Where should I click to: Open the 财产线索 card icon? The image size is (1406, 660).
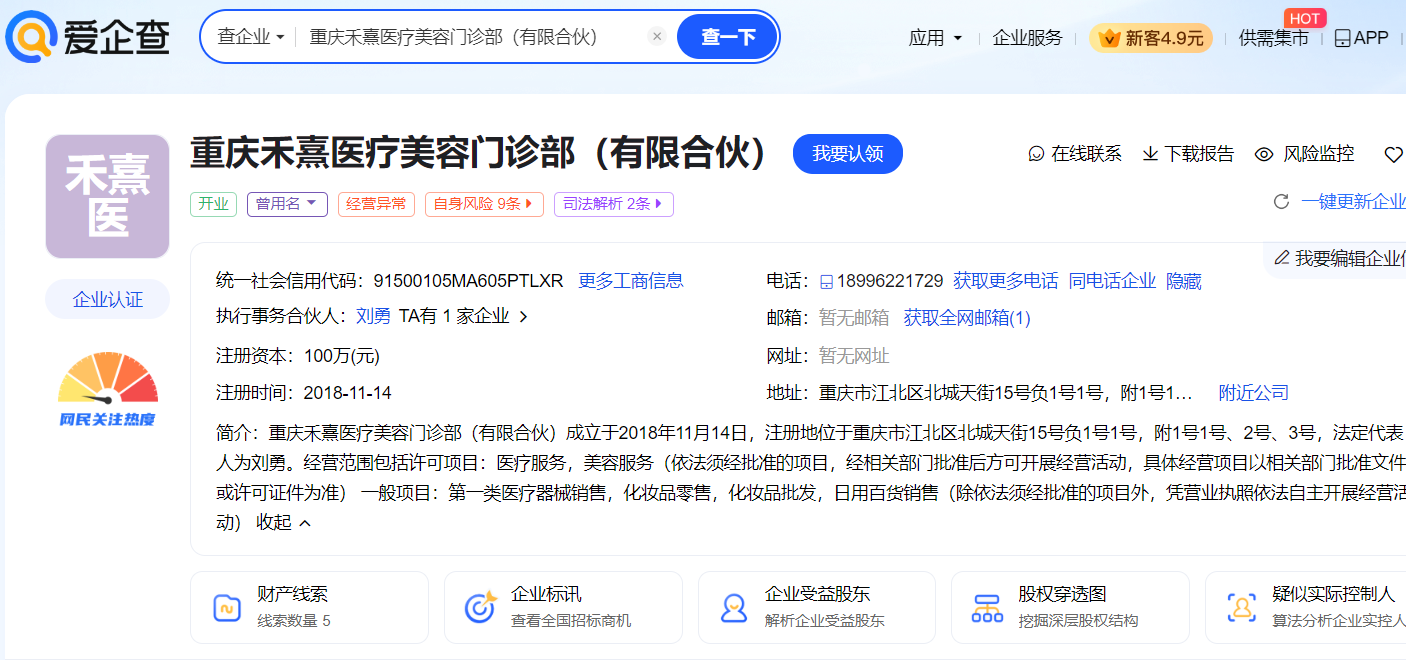[x=227, y=607]
